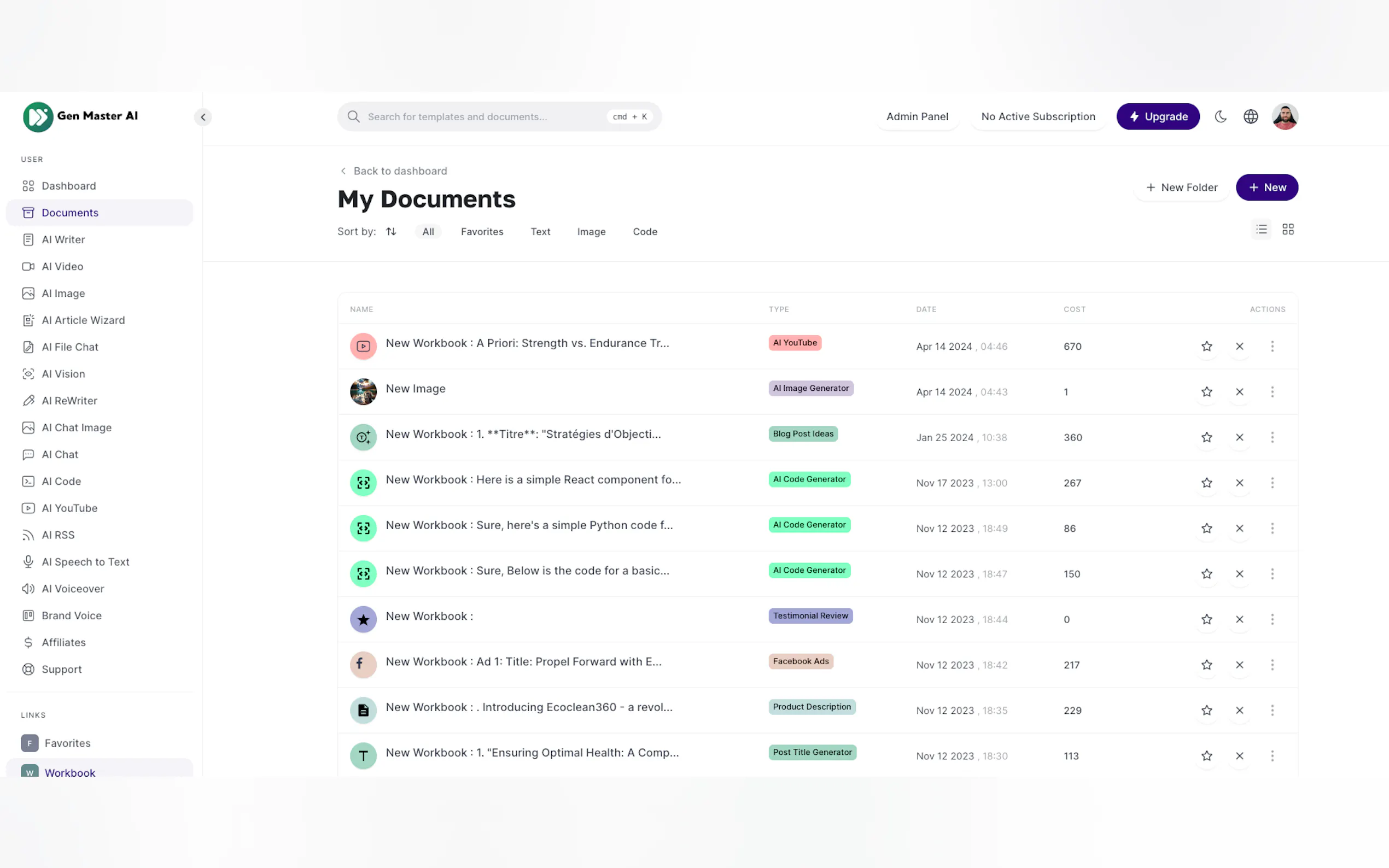The image size is (1389, 868).
Task: Open actions menu for the Testimonial Review row
Action: click(x=1273, y=619)
